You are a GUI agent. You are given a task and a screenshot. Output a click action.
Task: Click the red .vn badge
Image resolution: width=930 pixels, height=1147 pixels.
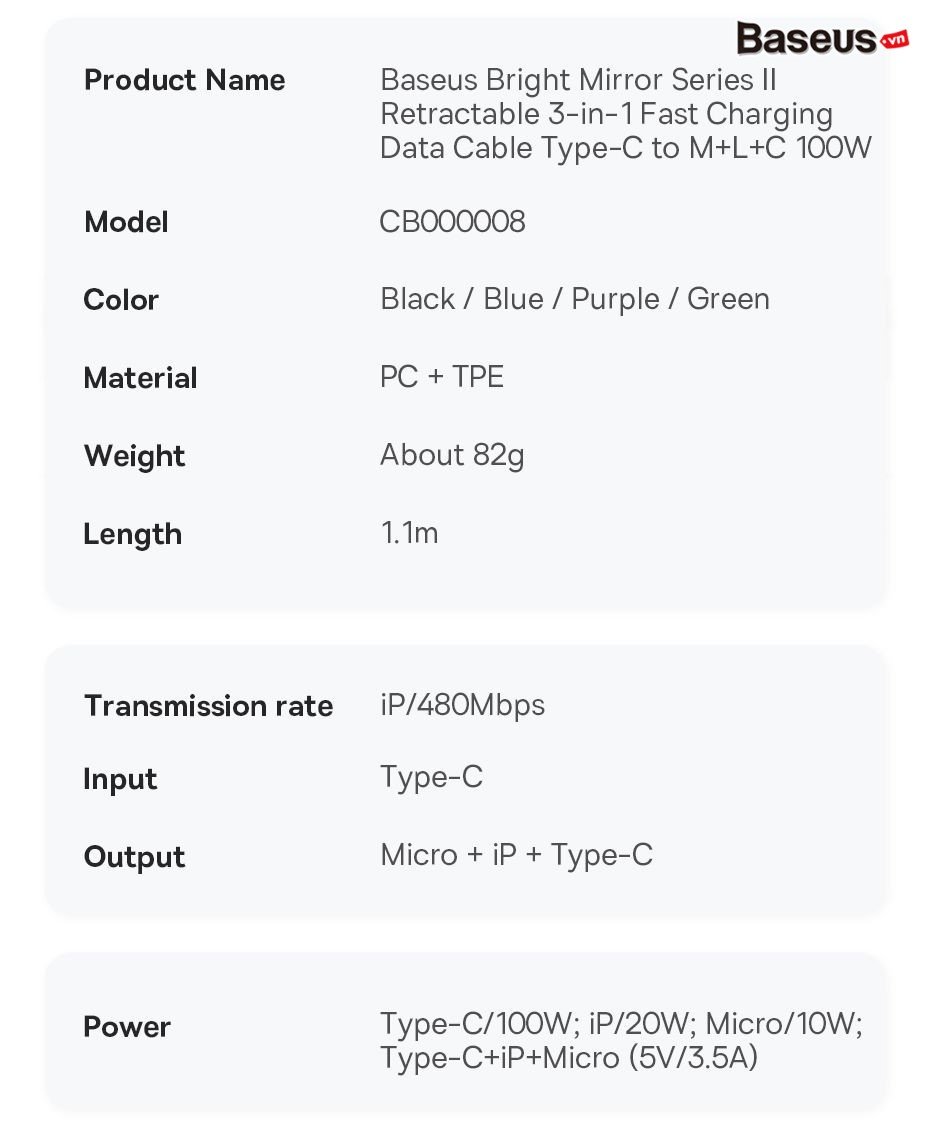(x=893, y=40)
